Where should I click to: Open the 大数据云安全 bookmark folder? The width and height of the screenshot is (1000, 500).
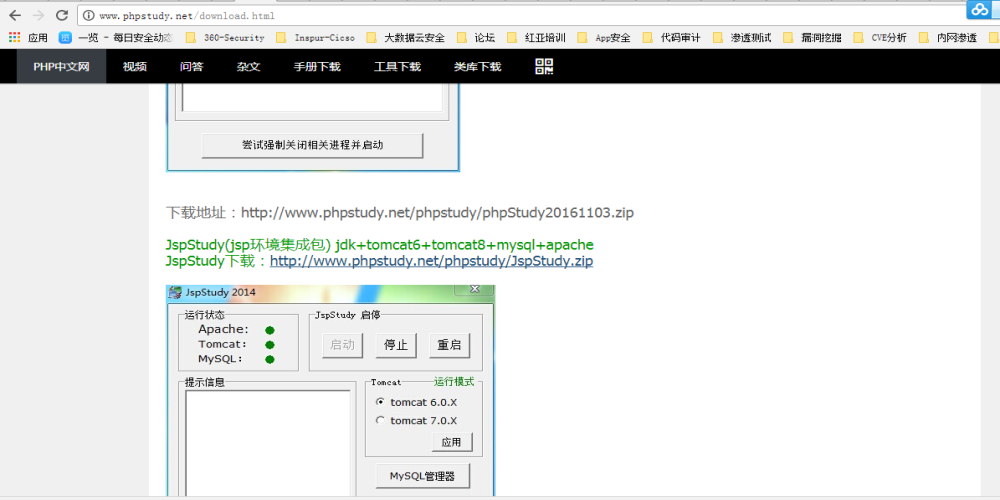[x=406, y=38]
